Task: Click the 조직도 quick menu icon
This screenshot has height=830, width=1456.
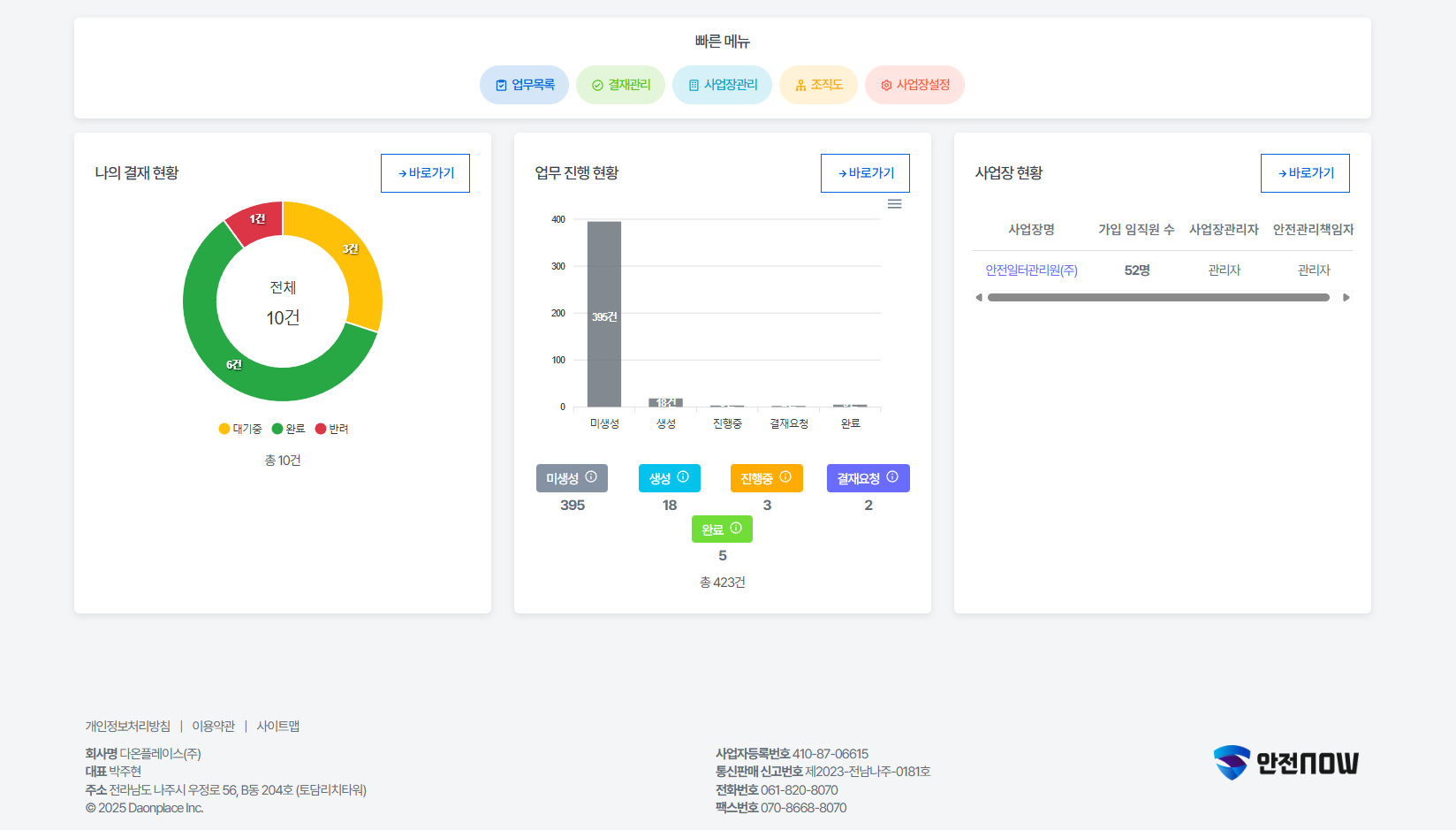Action: [799, 85]
